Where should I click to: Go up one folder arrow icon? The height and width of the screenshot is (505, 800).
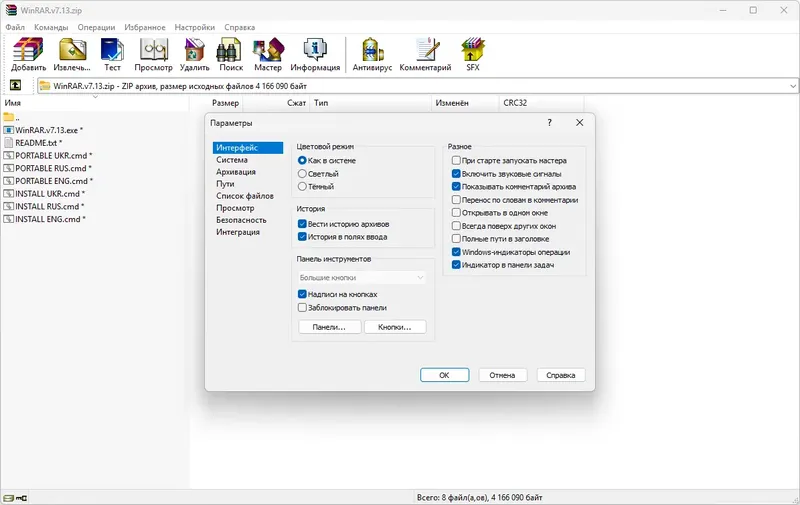coord(15,85)
